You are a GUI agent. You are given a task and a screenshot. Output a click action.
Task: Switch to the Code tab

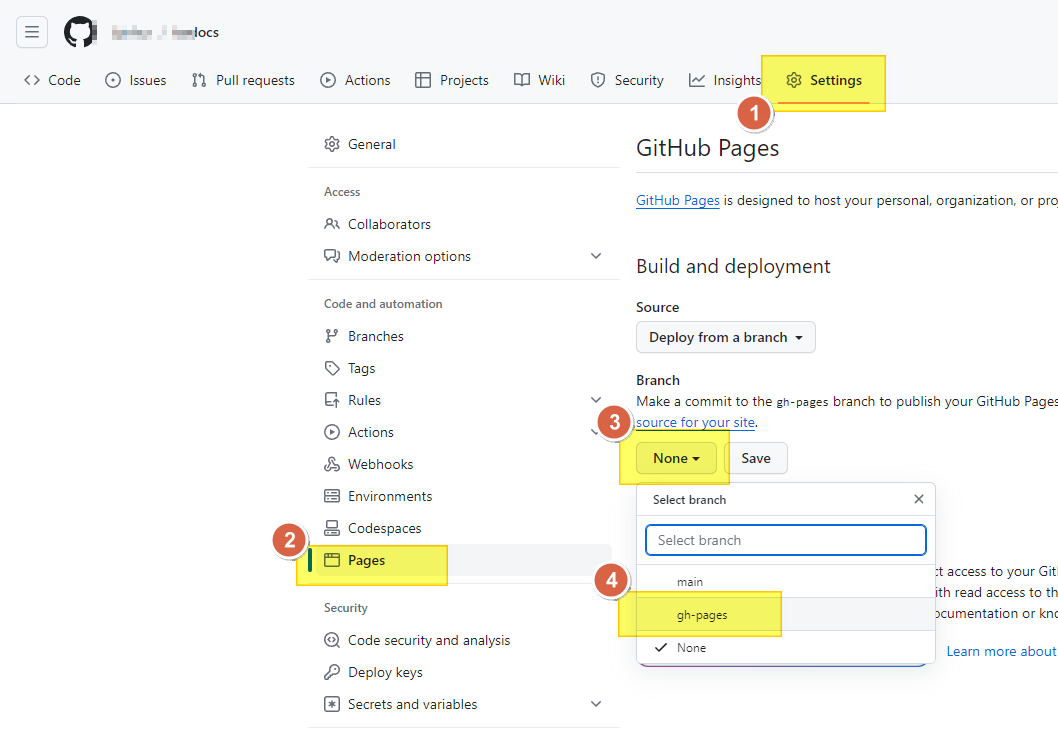coord(52,80)
